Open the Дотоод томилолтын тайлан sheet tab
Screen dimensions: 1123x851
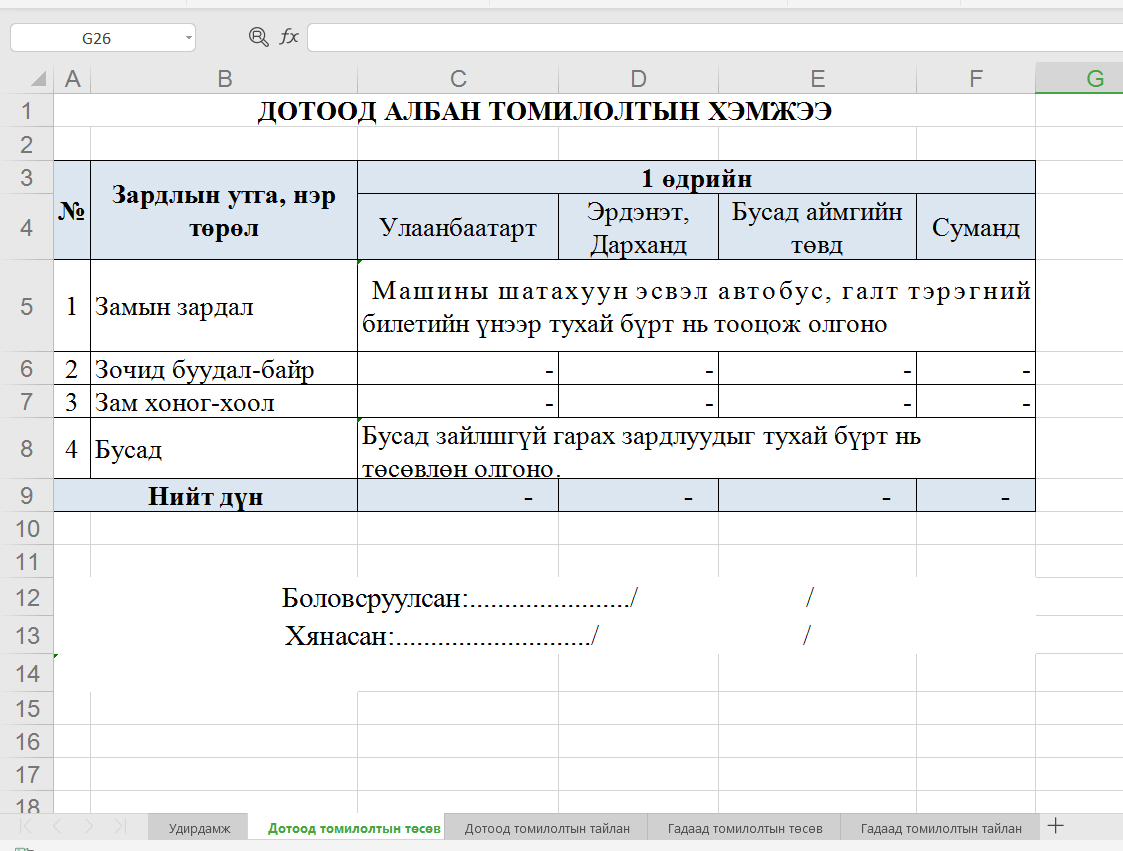[549, 827]
